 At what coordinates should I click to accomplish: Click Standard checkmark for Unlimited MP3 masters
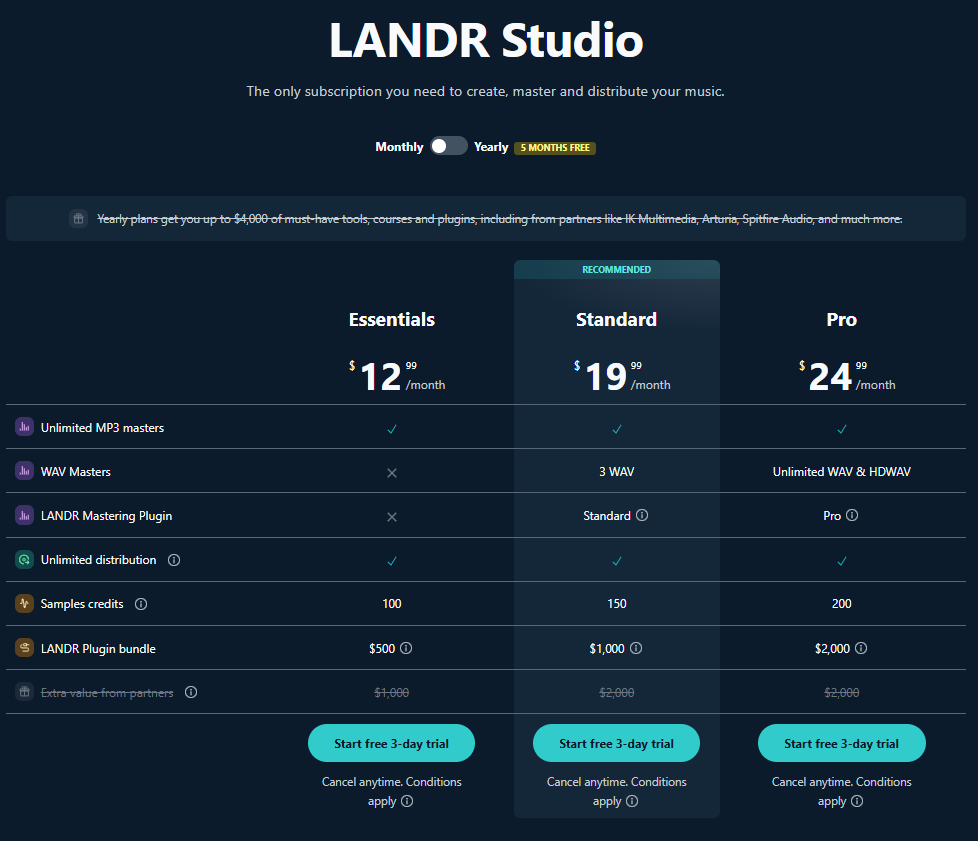point(616,429)
